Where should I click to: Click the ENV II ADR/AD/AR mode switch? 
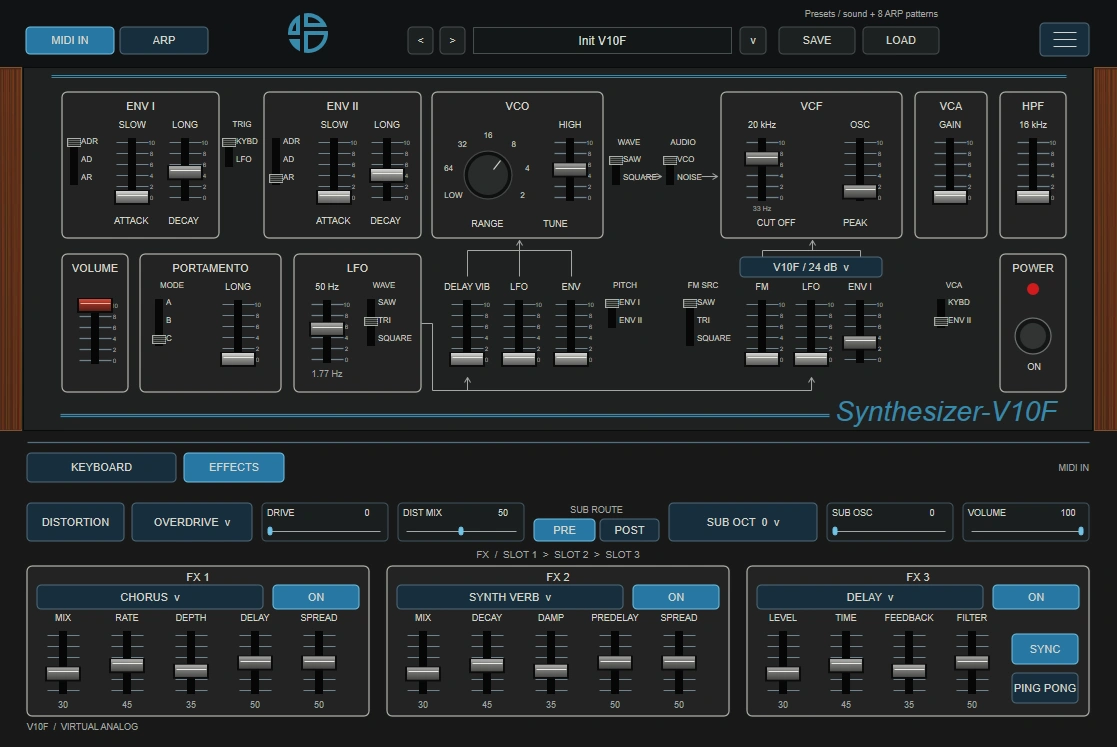coord(276,160)
